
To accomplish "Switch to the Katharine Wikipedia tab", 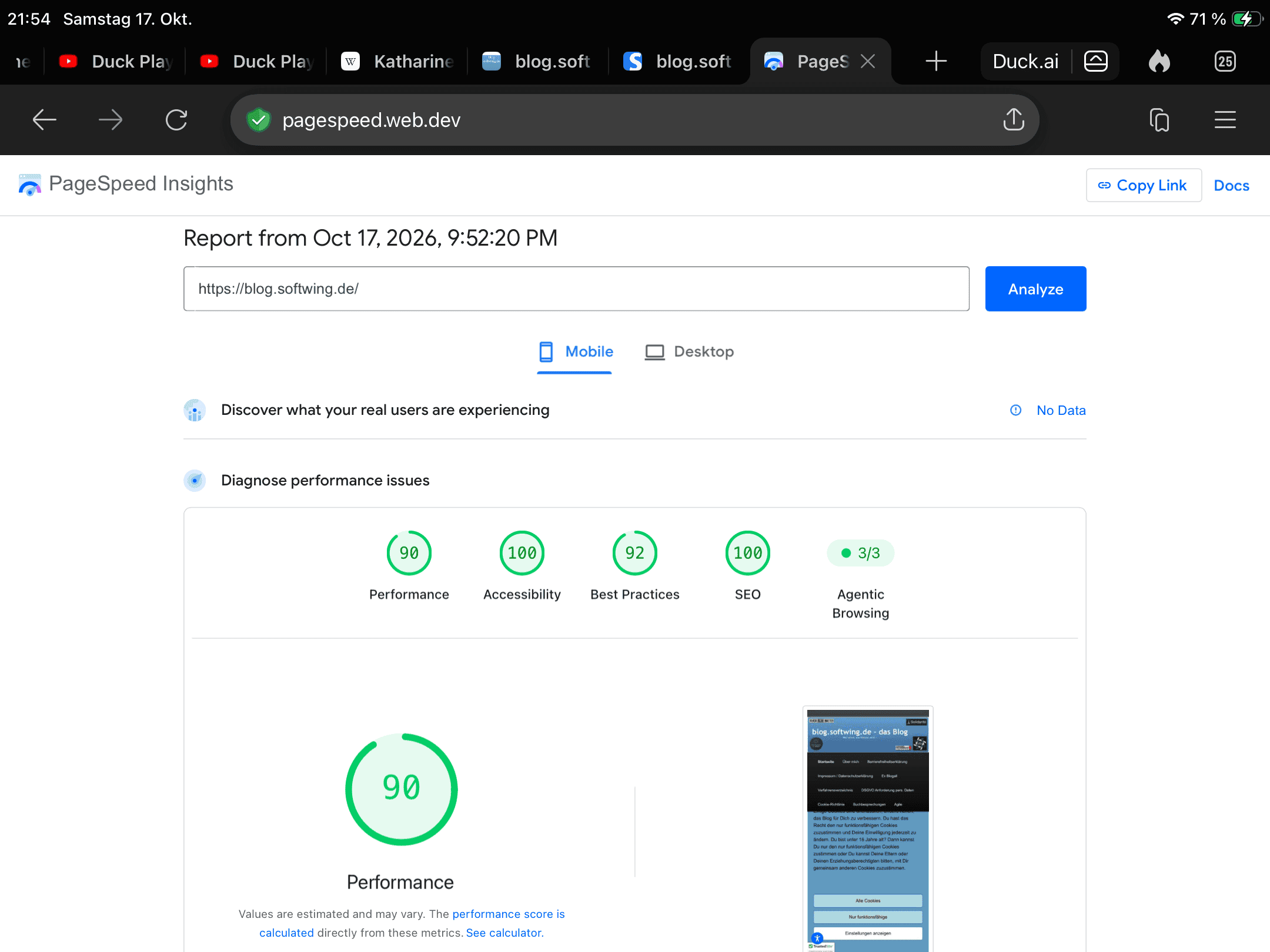I will [x=399, y=61].
